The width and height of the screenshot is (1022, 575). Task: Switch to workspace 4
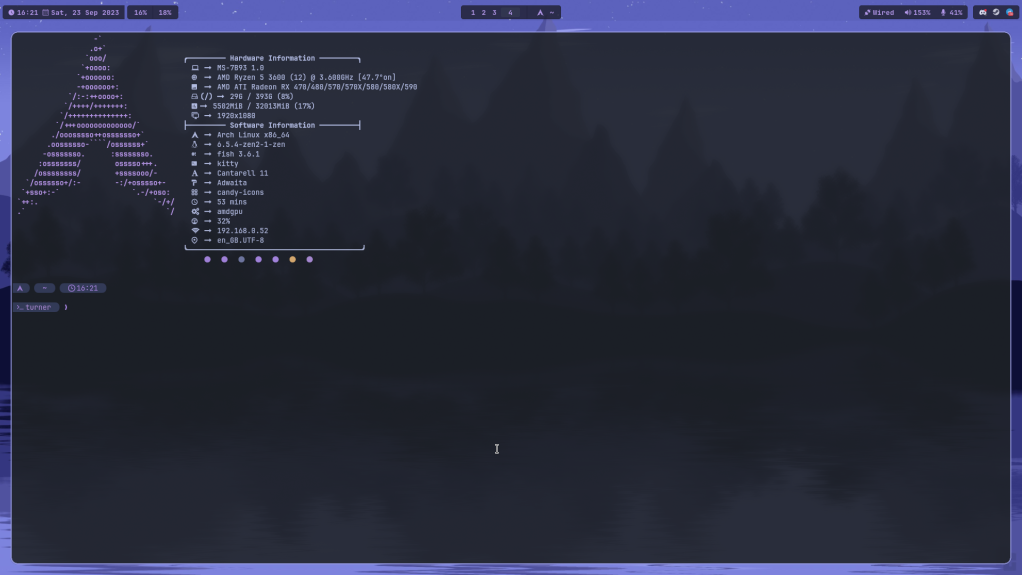coord(510,12)
